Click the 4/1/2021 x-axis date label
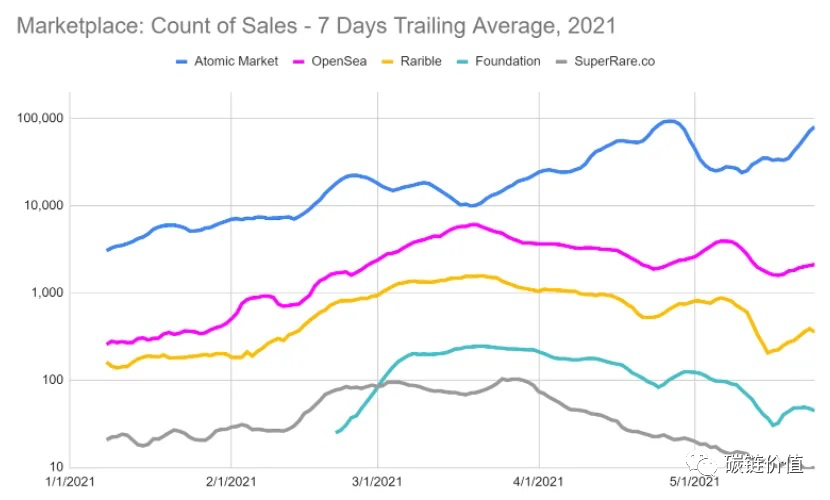The image size is (830, 500). tap(538, 481)
